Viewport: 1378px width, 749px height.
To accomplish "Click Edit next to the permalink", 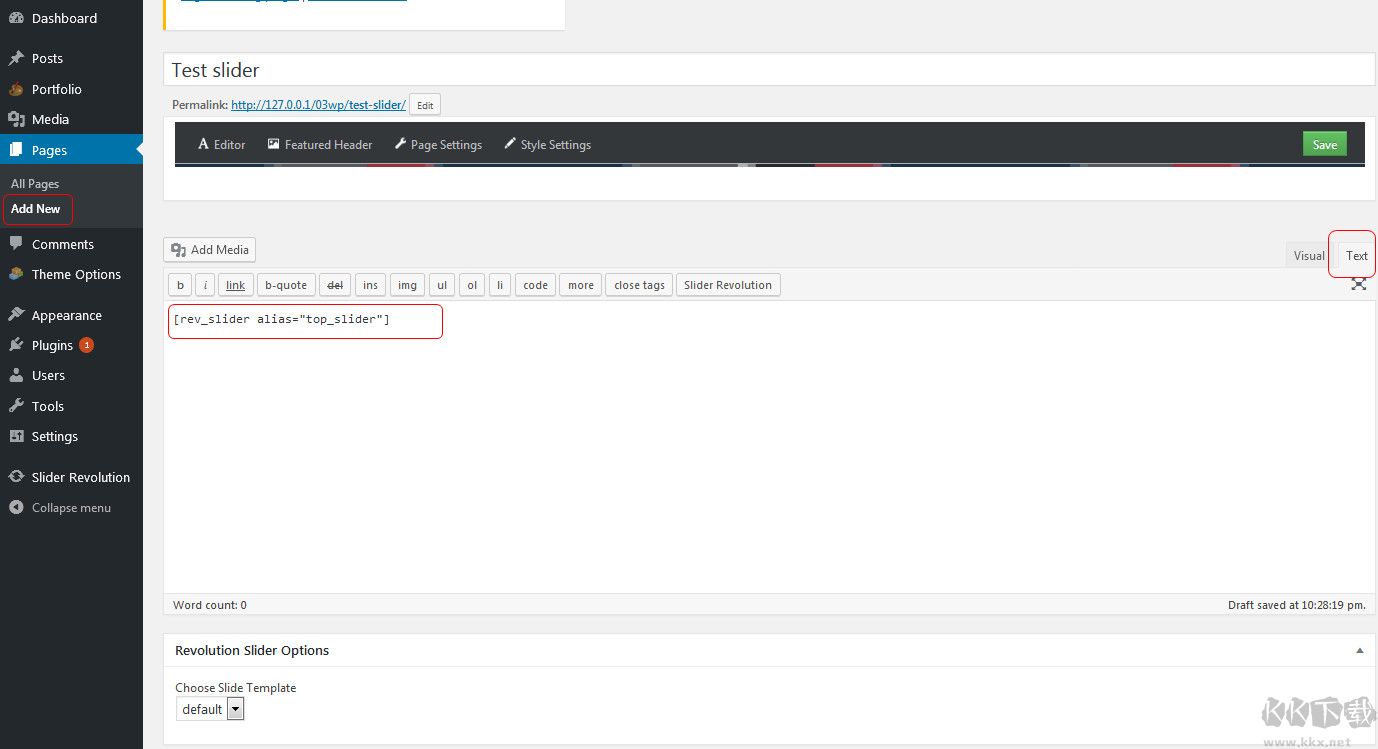I will [x=425, y=105].
